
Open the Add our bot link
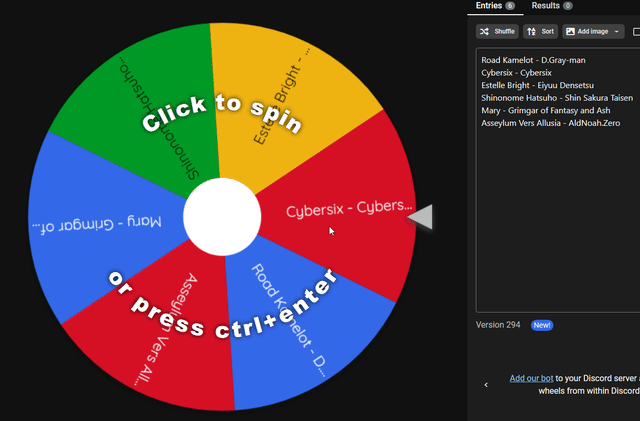[531, 378]
